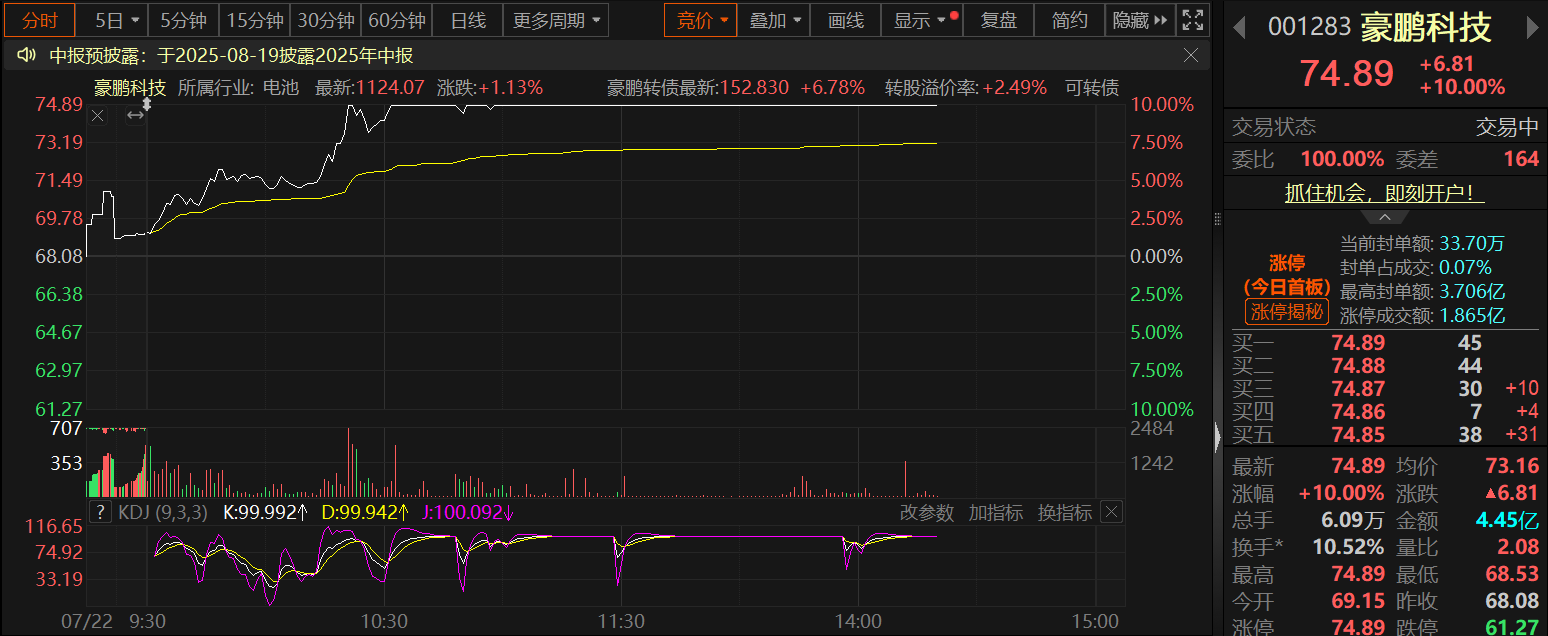The width and height of the screenshot is (1548, 636).
Task: Open the 更多周期 dropdown
Action: (558, 20)
